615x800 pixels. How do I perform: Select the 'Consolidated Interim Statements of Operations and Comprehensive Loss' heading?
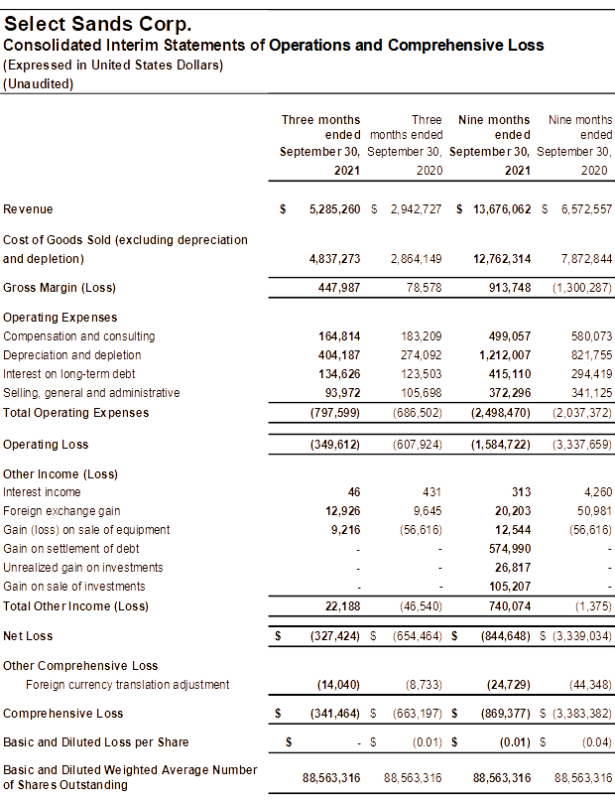pos(274,45)
